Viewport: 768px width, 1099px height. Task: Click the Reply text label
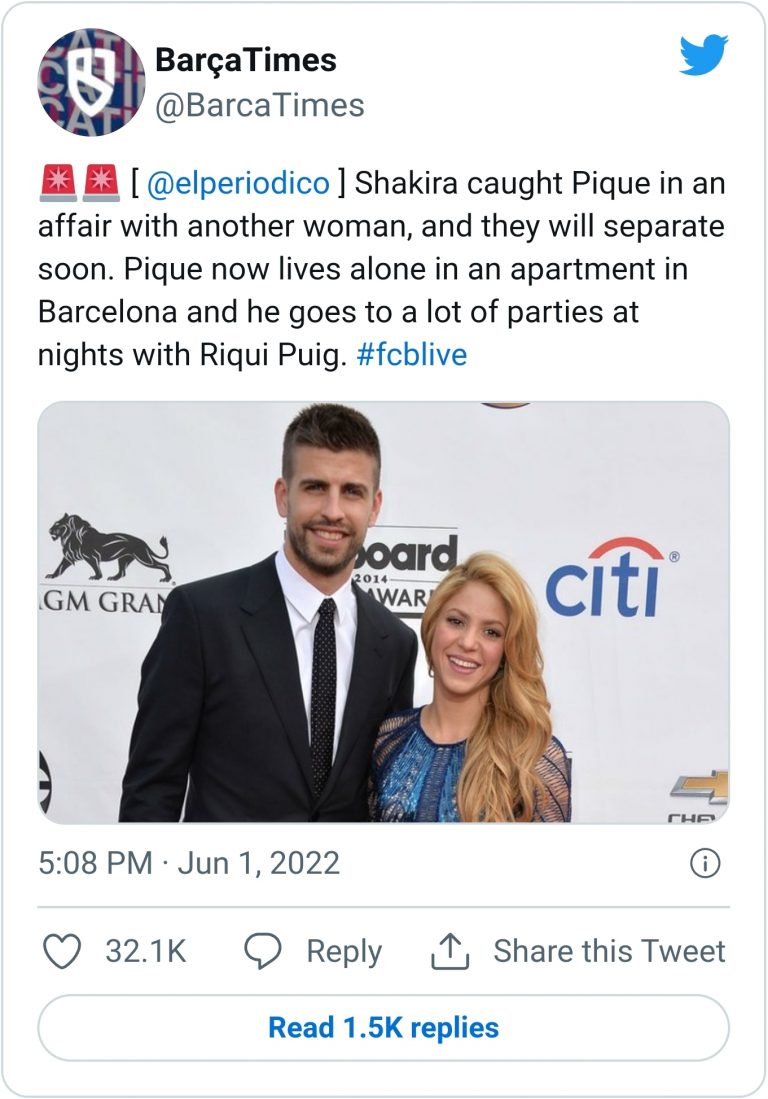coord(344,951)
